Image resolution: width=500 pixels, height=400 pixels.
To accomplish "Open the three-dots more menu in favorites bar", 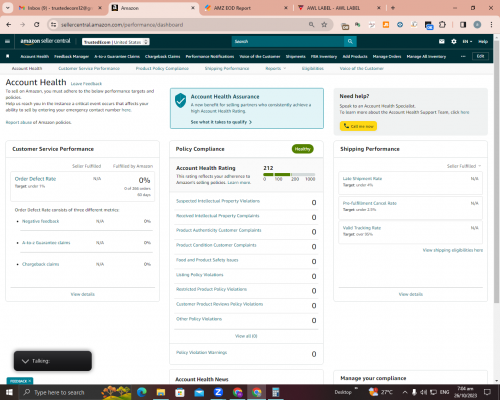I will (463, 56).
